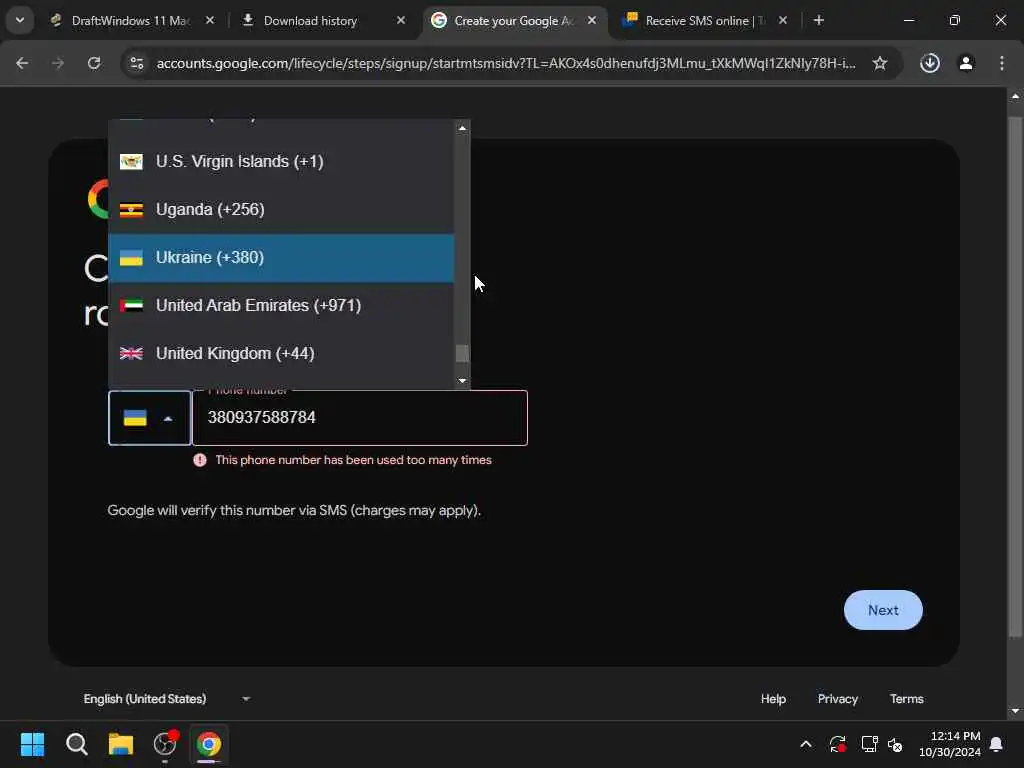Click the network tray icon
This screenshot has width=1024, height=768.
tap(869, 744)
